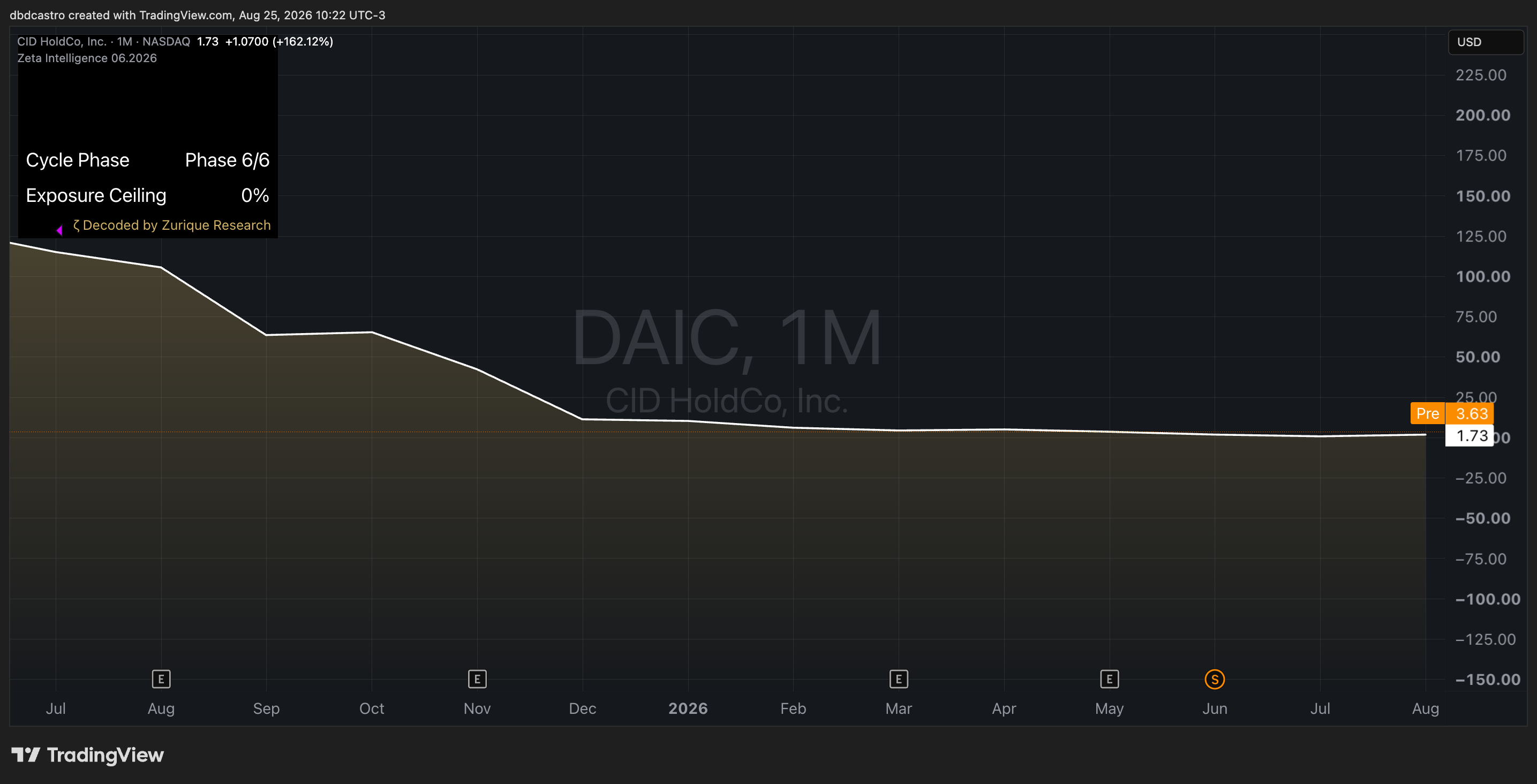The image size is (1537, 784).
Task: Open the USD currency selector
Action: coord(1486,42)
